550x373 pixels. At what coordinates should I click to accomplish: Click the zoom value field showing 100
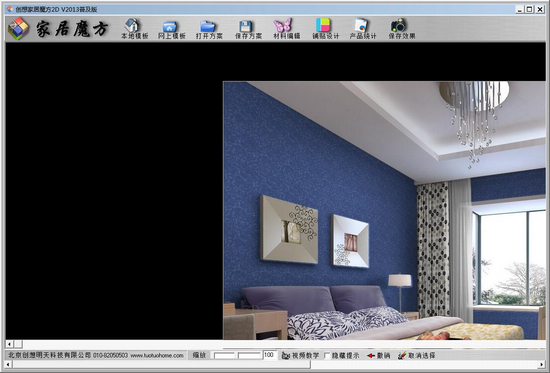coord(270,355)
